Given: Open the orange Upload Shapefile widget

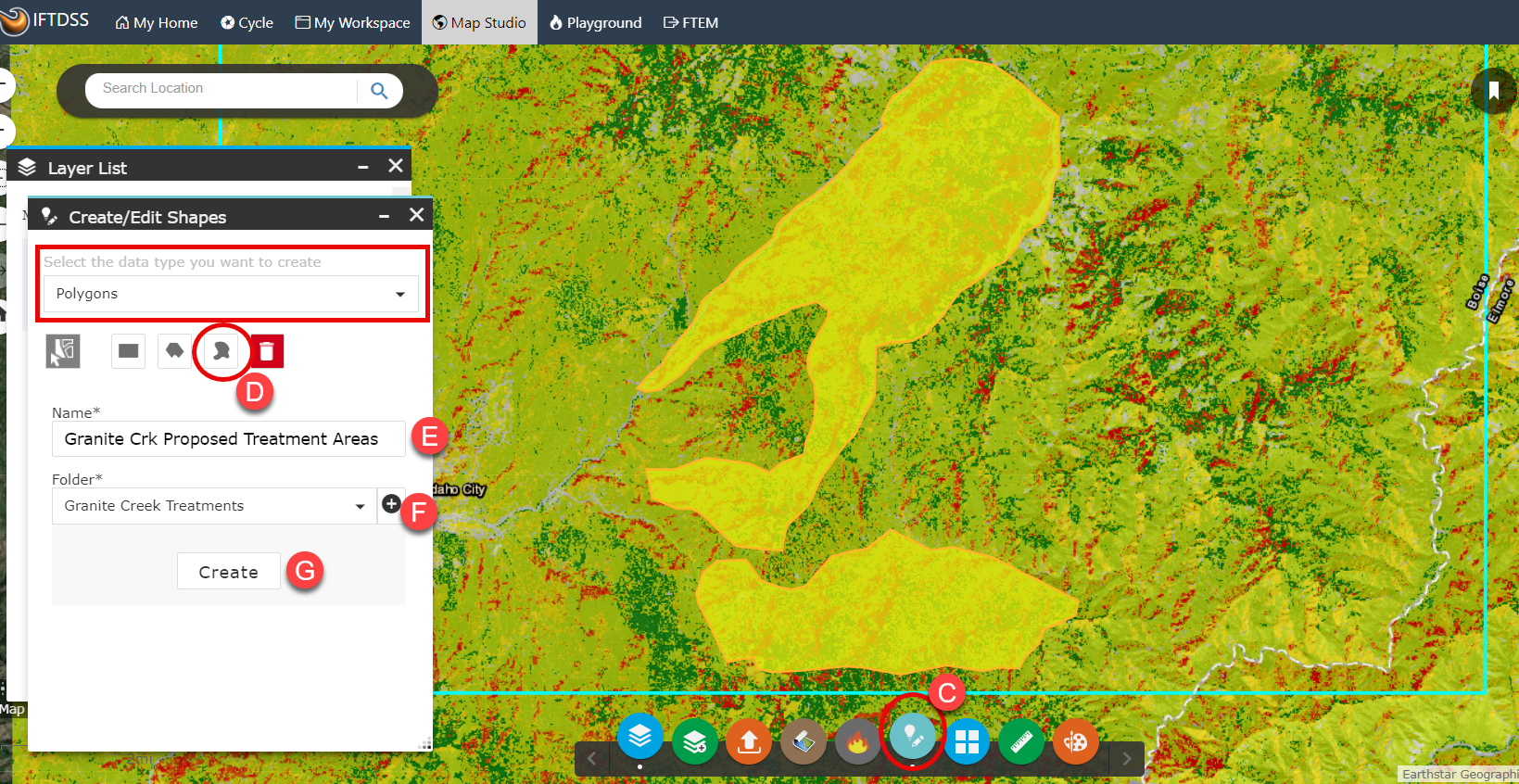Looking at the screenshot, I should (x=749, y=741).
